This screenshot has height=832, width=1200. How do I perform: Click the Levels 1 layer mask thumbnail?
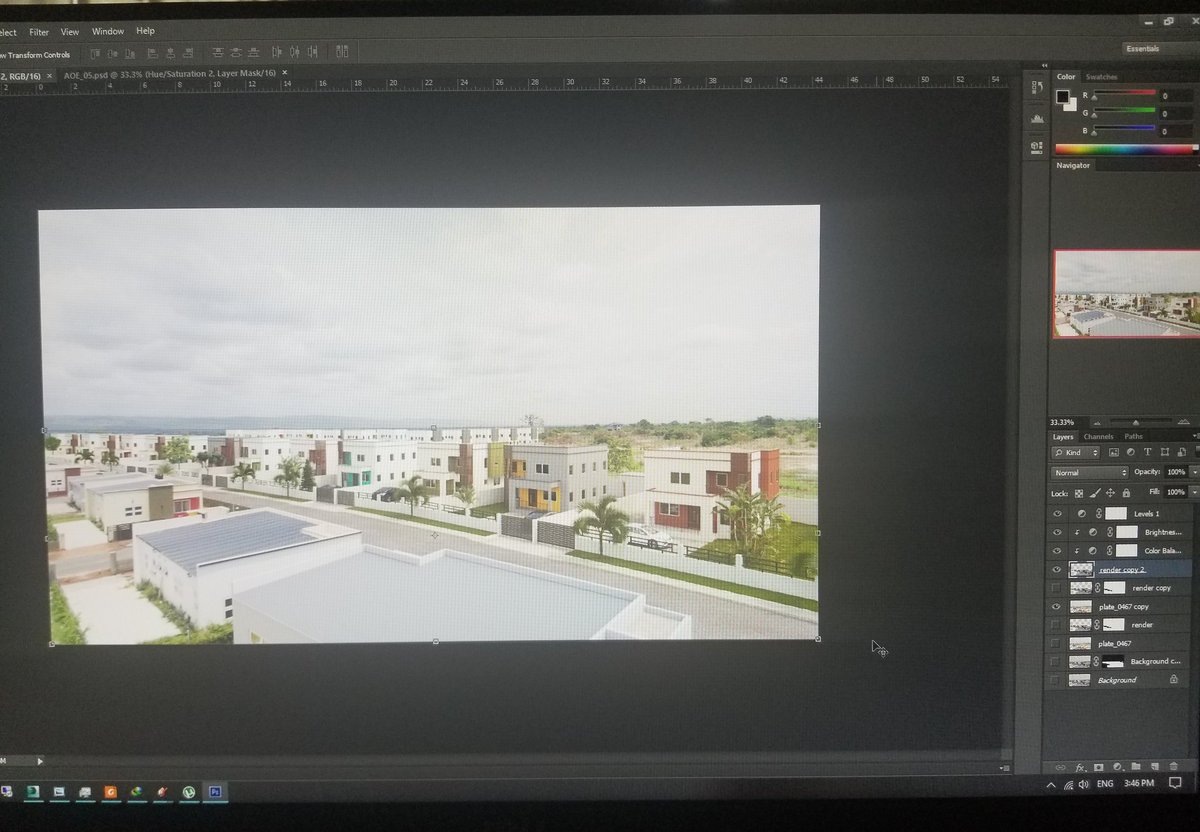[x=1116, y=513]
